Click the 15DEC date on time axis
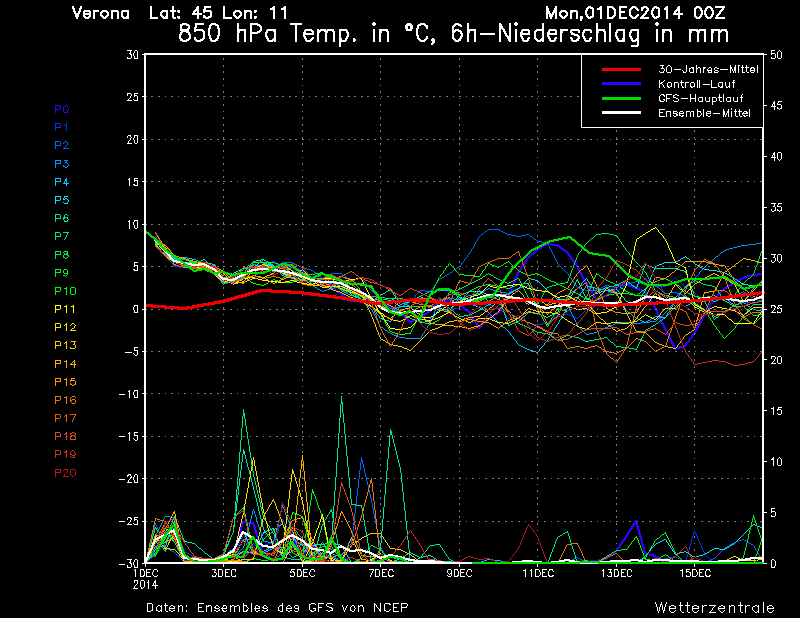Image resolution: width=800 pixels, height=618 pixels. coord(695,573)
